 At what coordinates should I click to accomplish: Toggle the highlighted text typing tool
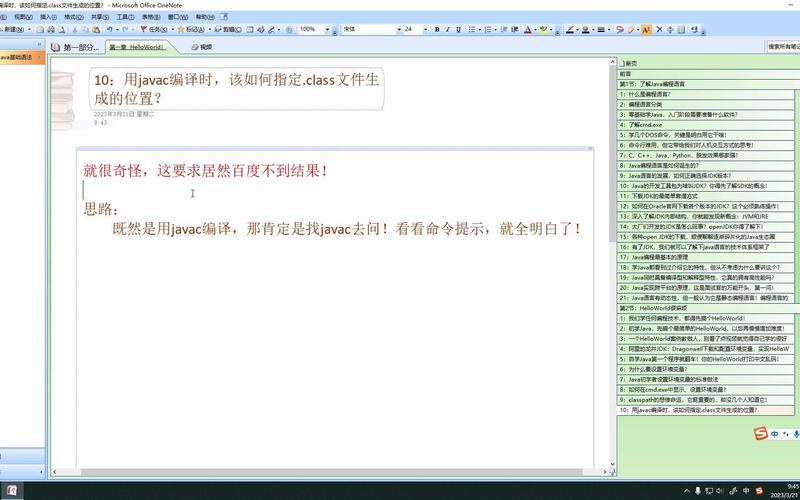(646, 30)
